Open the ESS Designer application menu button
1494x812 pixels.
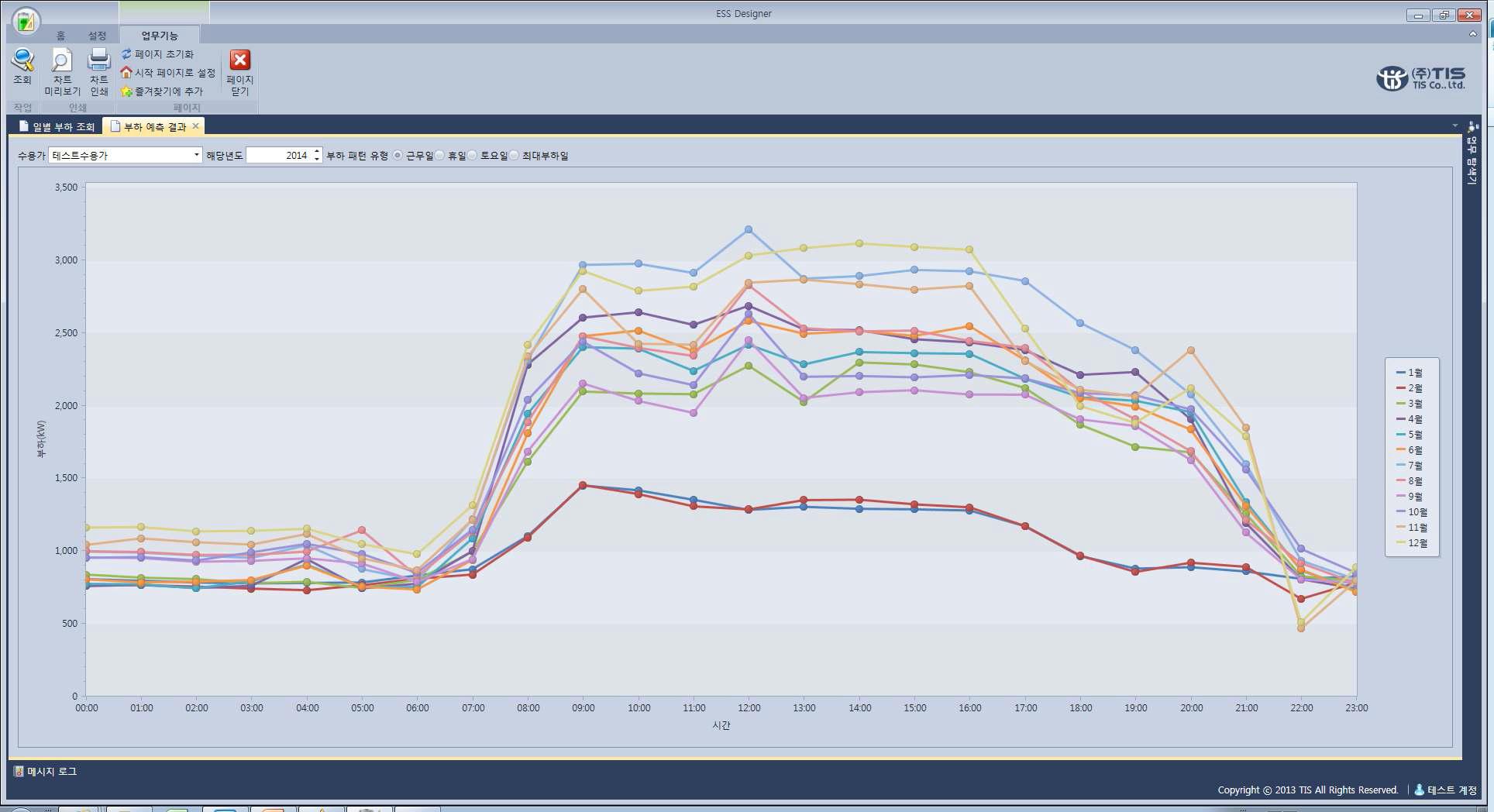click(26, 21)
